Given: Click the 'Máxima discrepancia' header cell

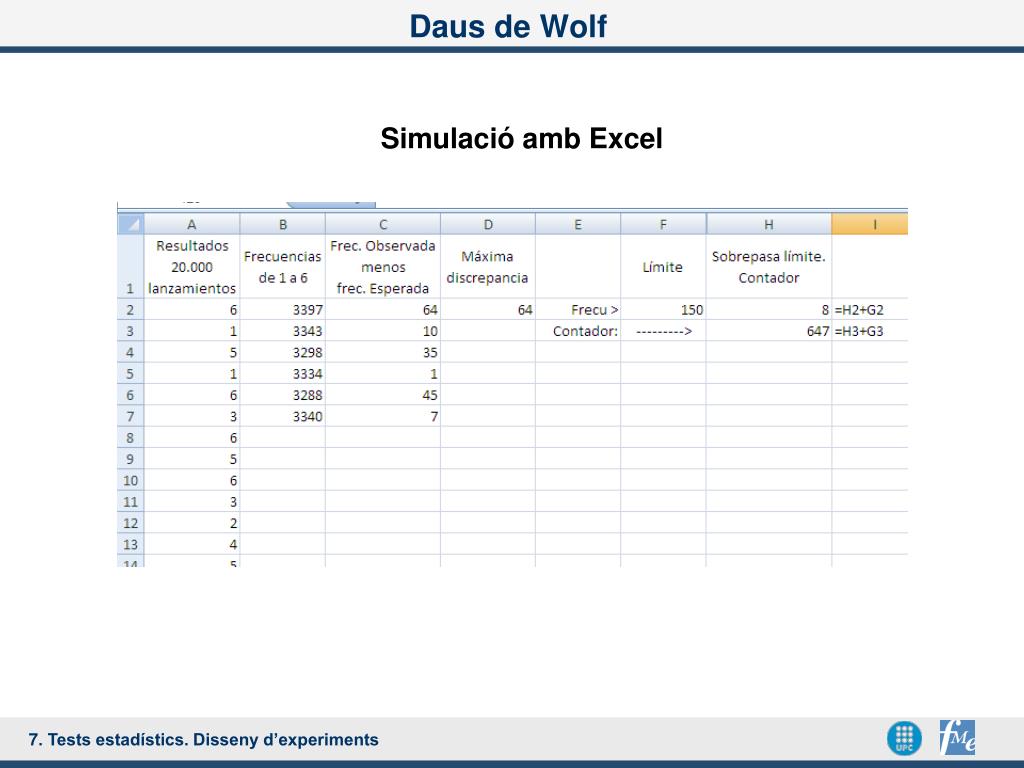Looking at the screenshot, I should click(488, 267).
